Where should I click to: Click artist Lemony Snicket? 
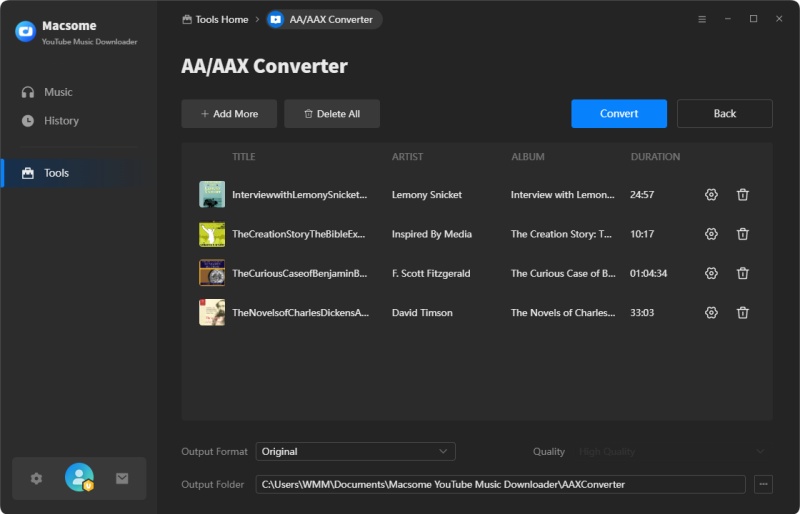coord(427,194)
